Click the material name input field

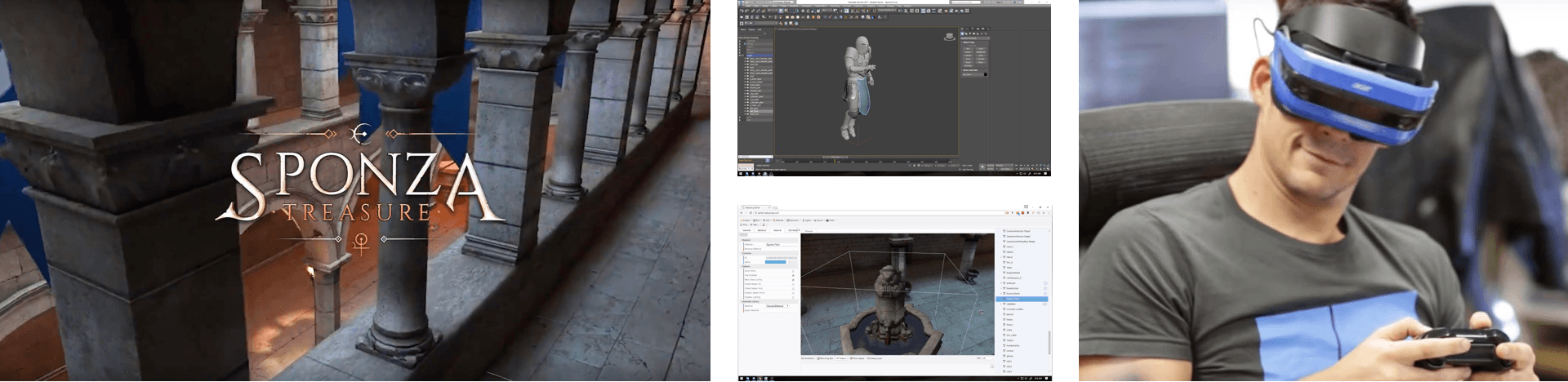pos(782,244)
